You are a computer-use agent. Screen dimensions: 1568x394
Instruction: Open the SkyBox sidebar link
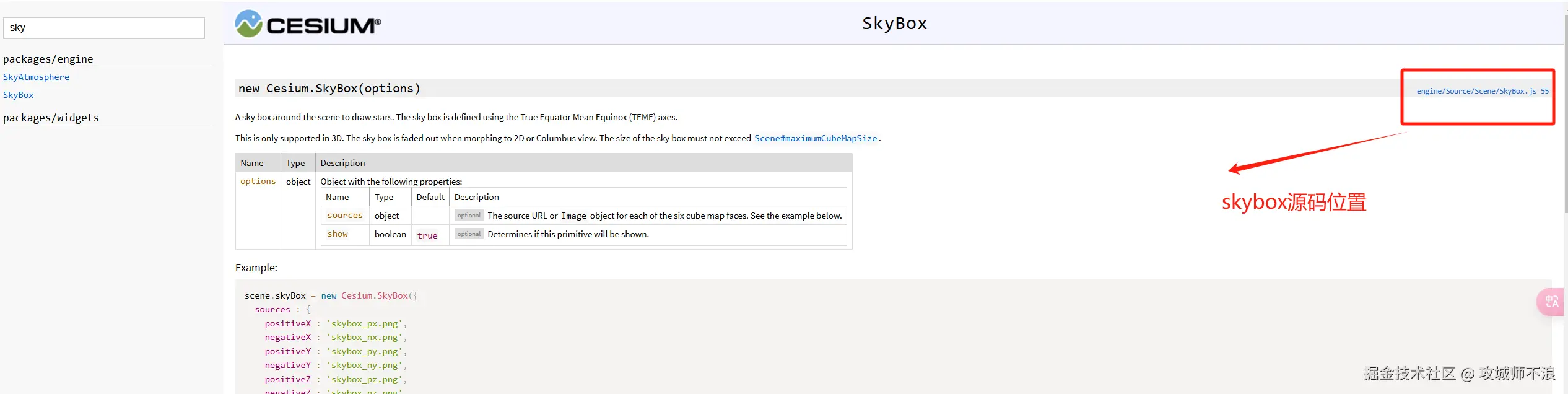tap(19, 95)
